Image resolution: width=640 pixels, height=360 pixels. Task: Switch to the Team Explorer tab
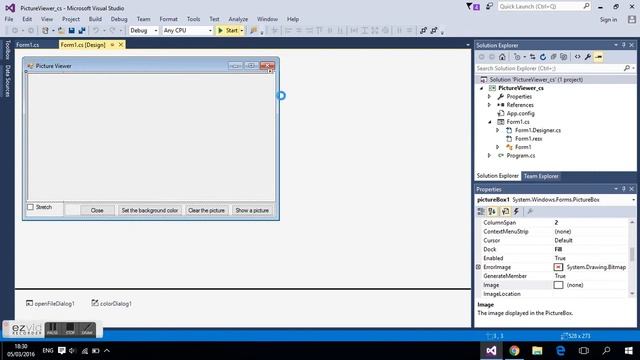541,176
